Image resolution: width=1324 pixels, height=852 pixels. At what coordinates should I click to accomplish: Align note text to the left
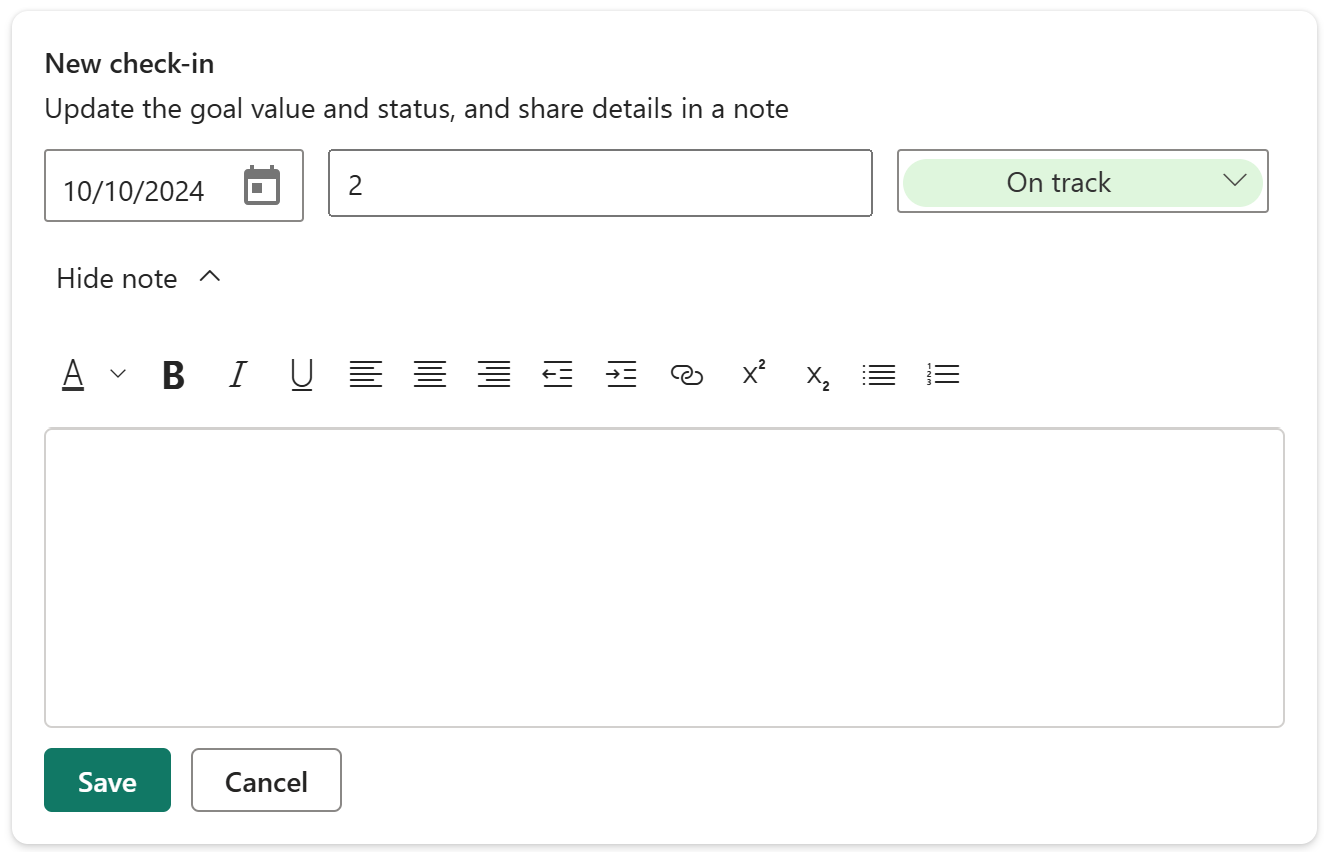pyautogui.click(x=366, y=375)
